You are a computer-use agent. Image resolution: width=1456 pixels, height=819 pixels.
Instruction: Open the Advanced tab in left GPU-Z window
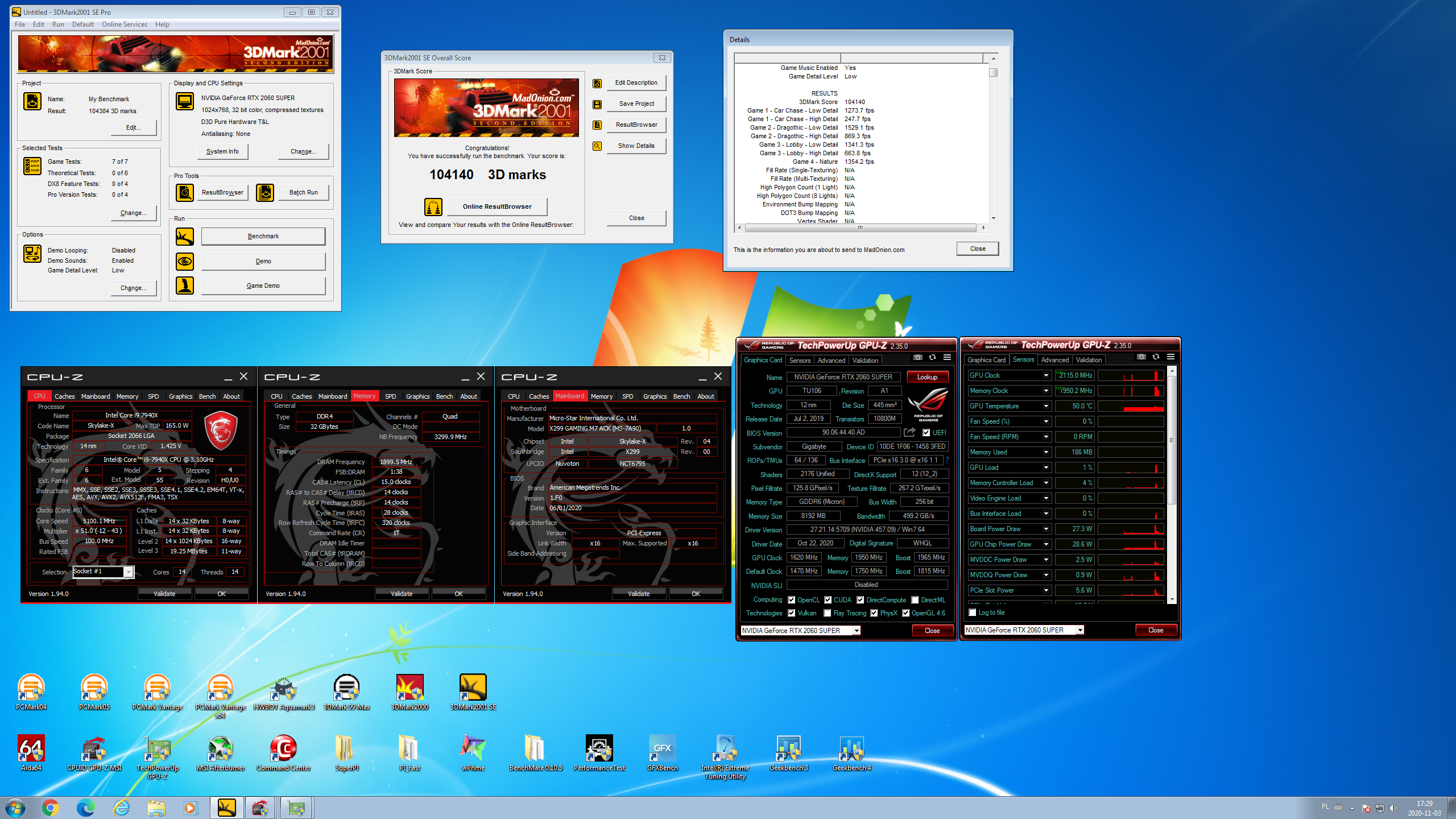click(x=831, y=361)
